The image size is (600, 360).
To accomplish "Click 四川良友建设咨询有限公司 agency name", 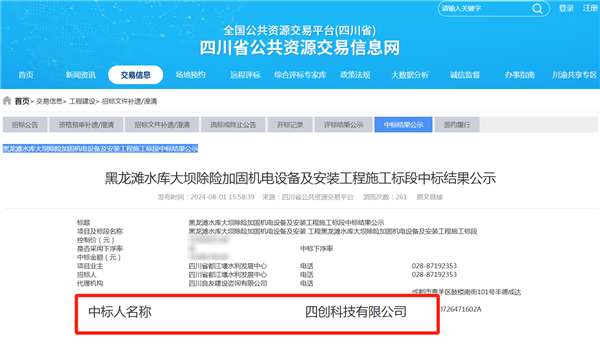I will (228, 283).
